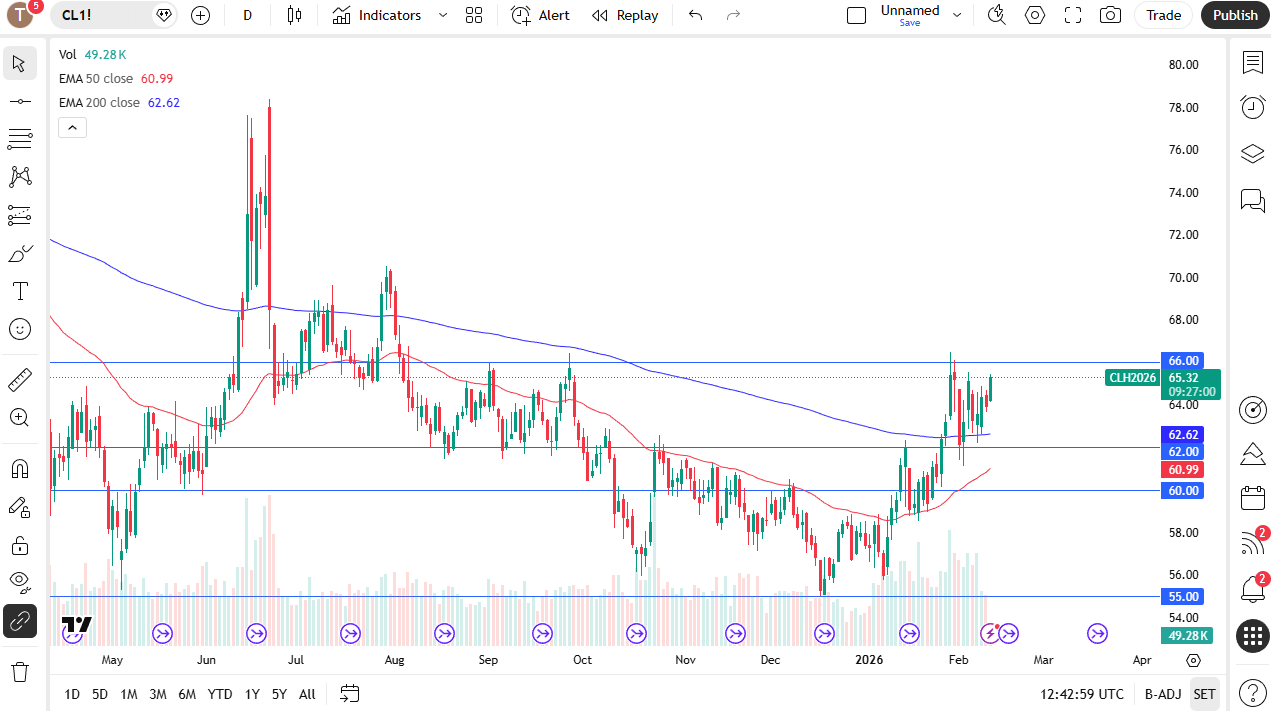1271x711 pixels.
Task: Toggle stay in drawing mode
Action: tap(19, 507)
